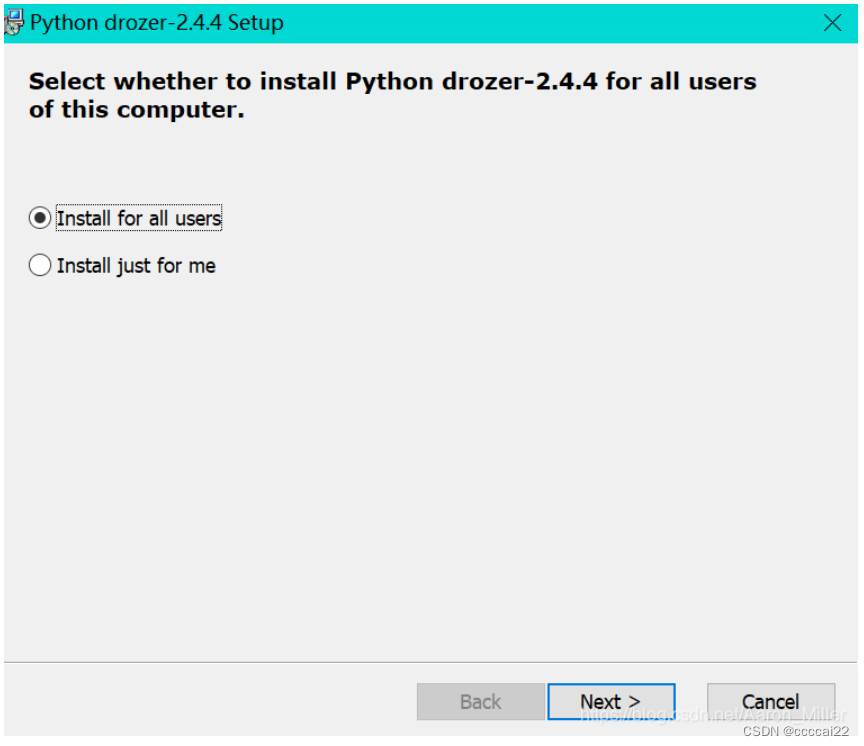Close the drozer Setup window
Image resolution: width=864 pixels, height=746 pixels.
click(832, 23)
